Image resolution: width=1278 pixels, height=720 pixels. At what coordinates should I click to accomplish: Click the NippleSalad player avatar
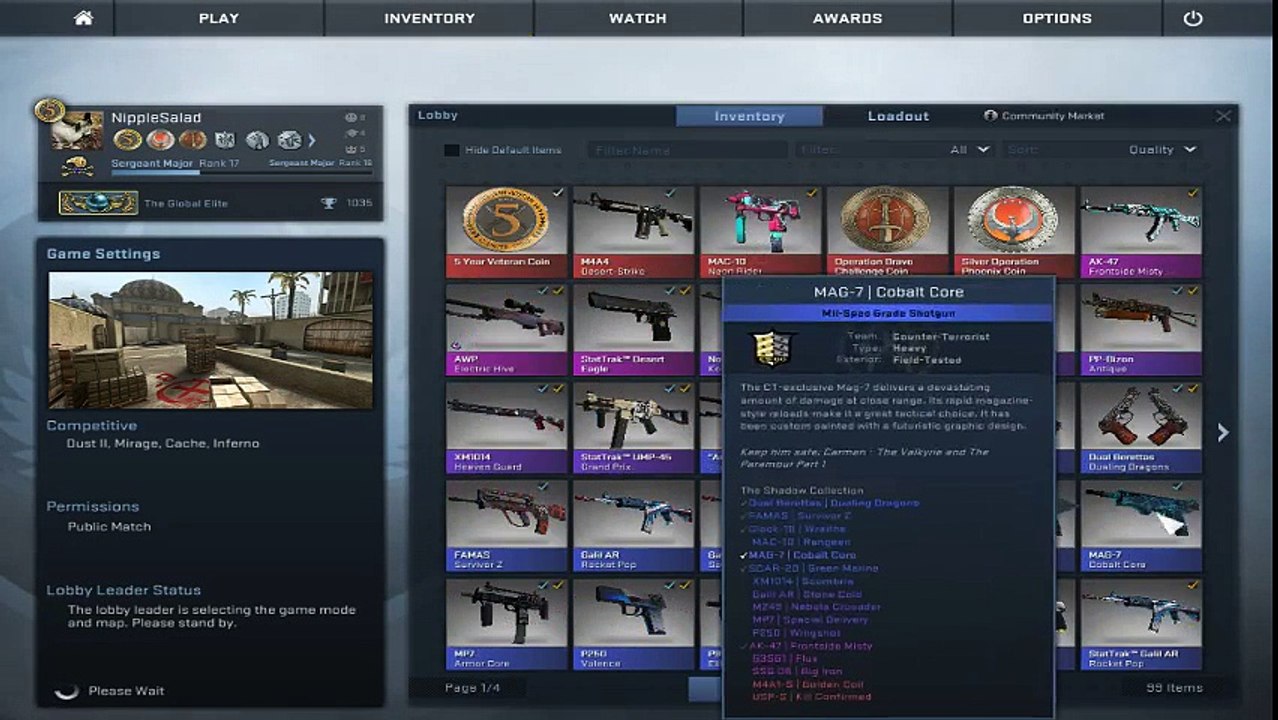pyautogui.click(x=77, y=131)
